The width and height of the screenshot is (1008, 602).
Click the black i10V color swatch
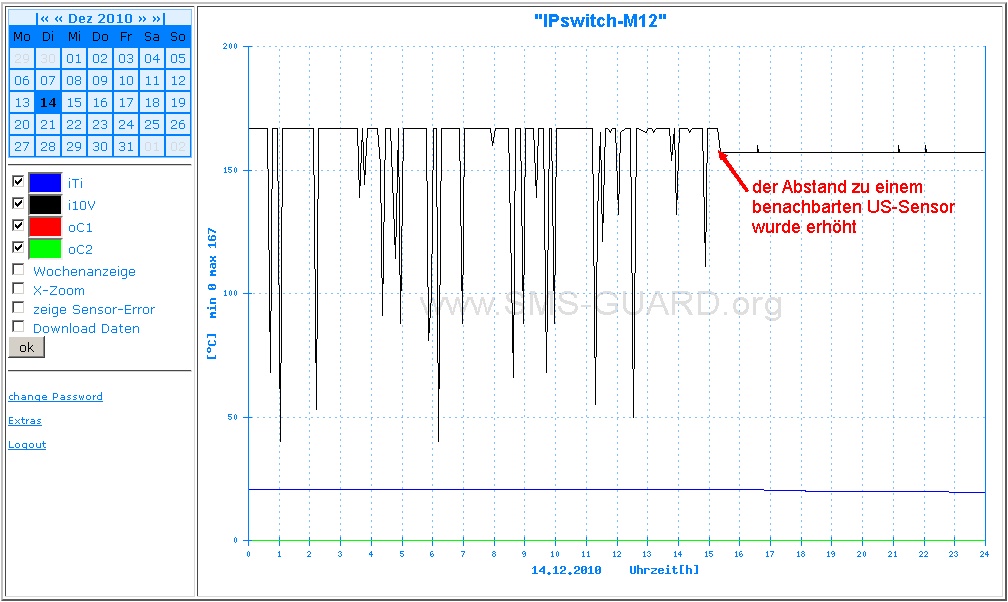click(45, 205)
